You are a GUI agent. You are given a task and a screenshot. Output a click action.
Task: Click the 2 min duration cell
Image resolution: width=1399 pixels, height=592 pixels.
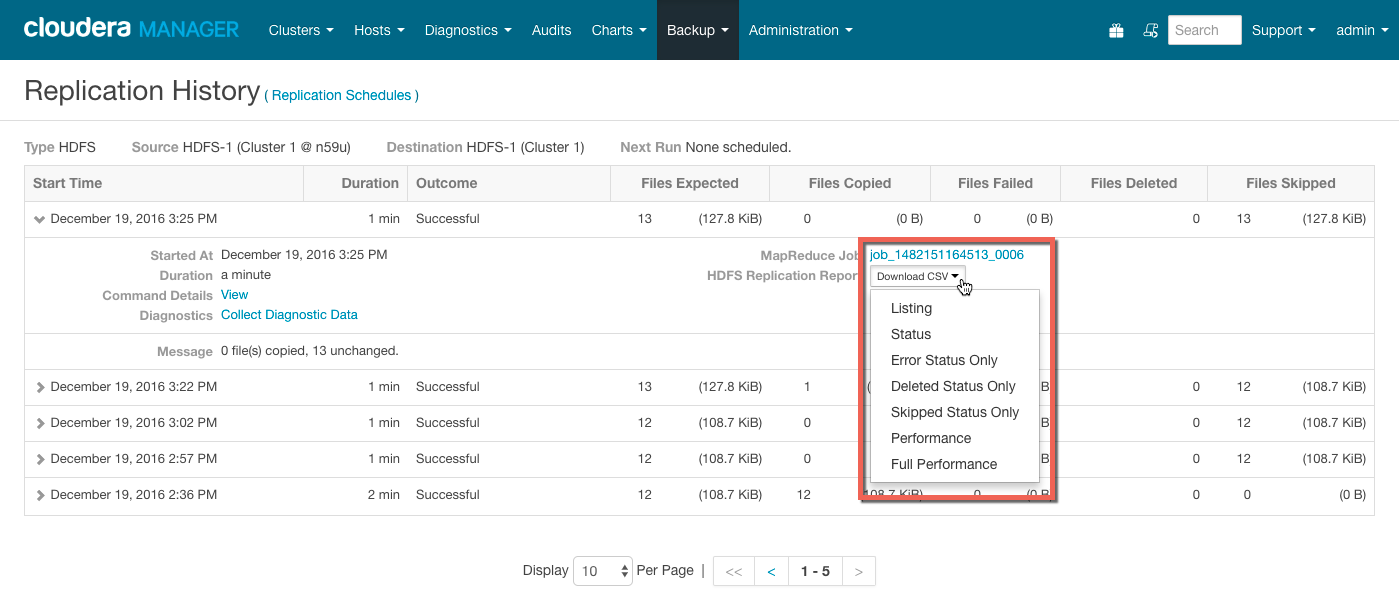tap(383, 495)
